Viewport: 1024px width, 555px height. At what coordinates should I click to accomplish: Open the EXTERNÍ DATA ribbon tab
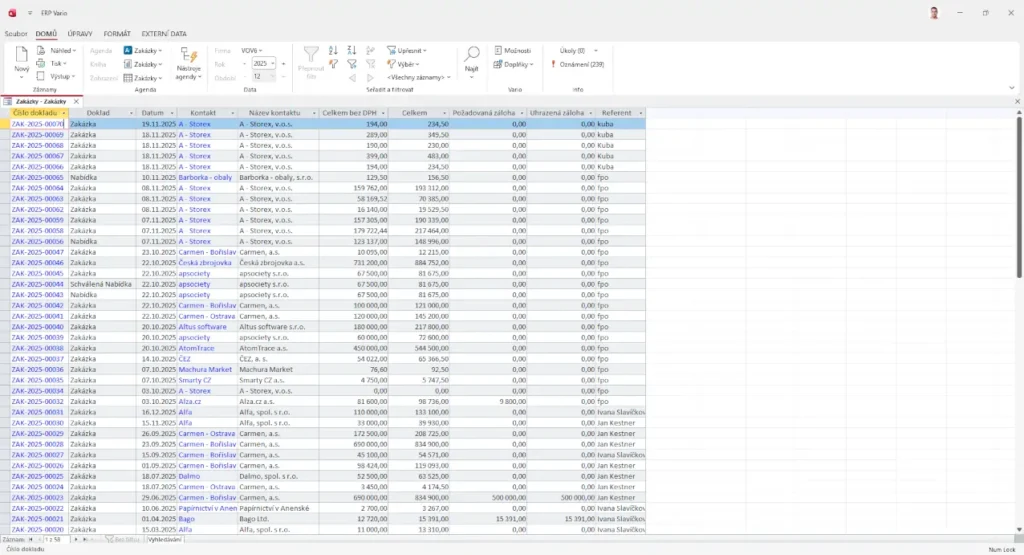click(163, 34)
